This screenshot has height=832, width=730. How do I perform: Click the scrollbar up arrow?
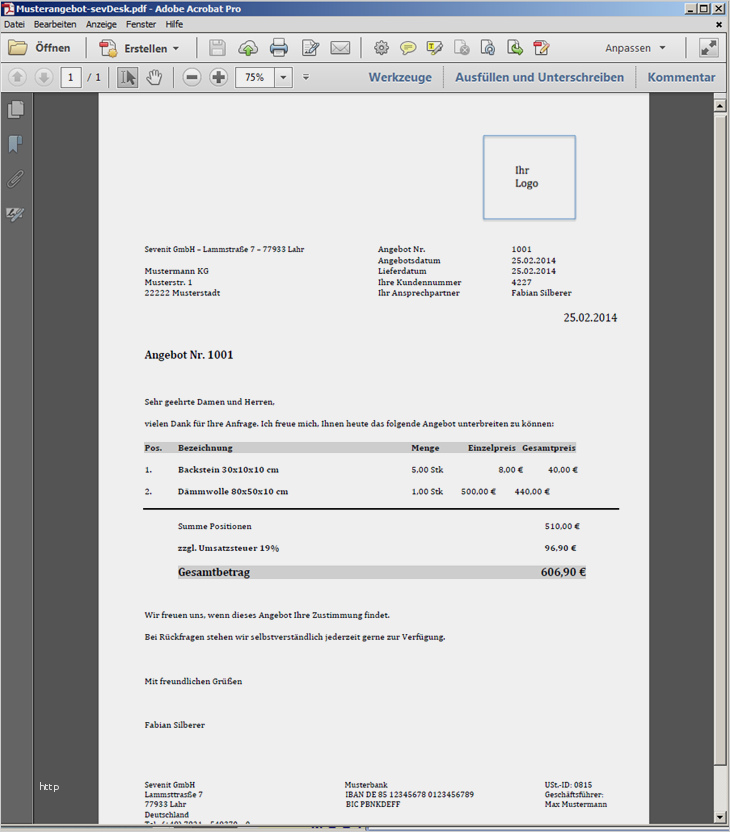(719, 106)
